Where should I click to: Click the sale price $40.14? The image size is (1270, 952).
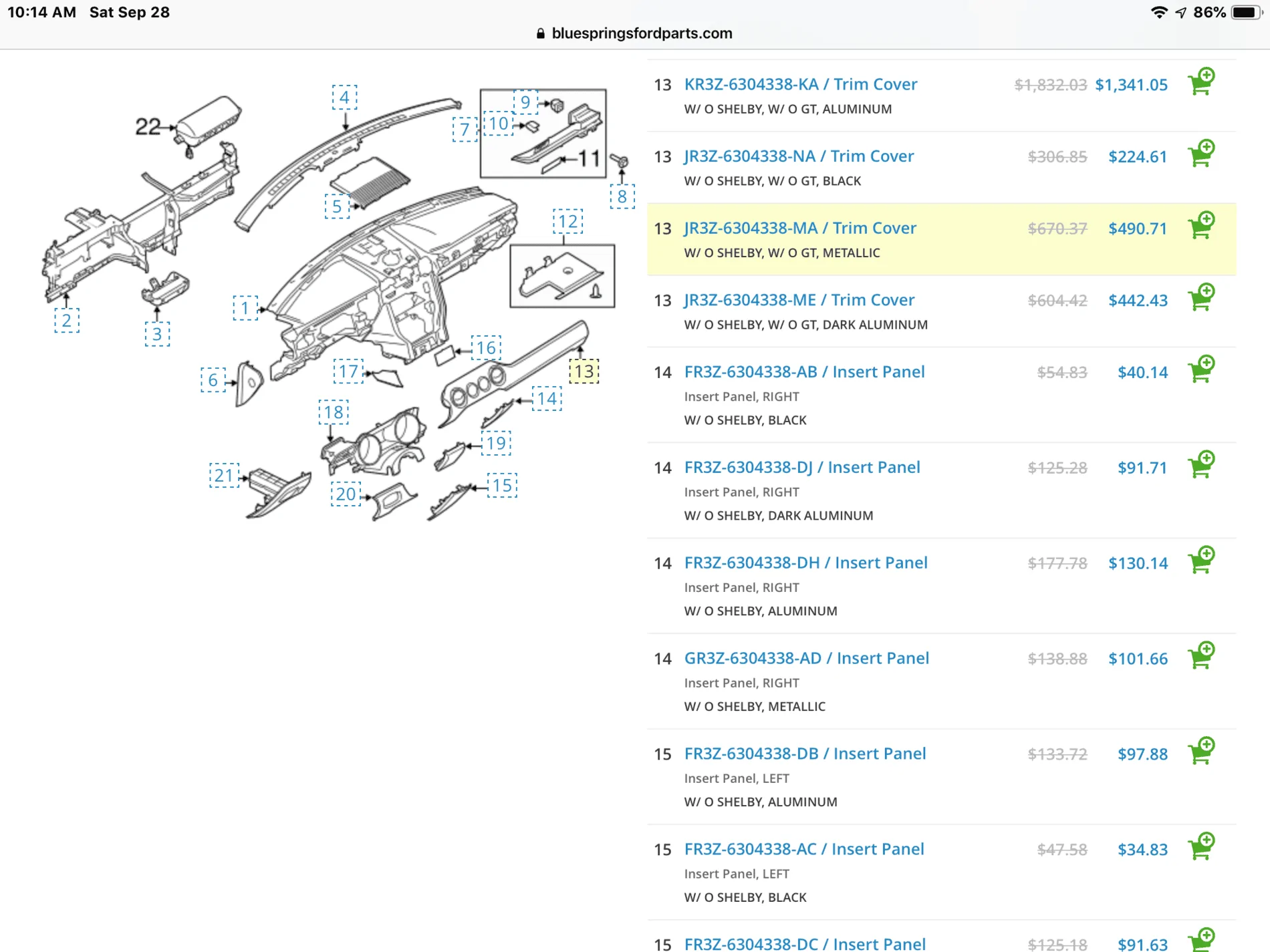[1142, 372]
